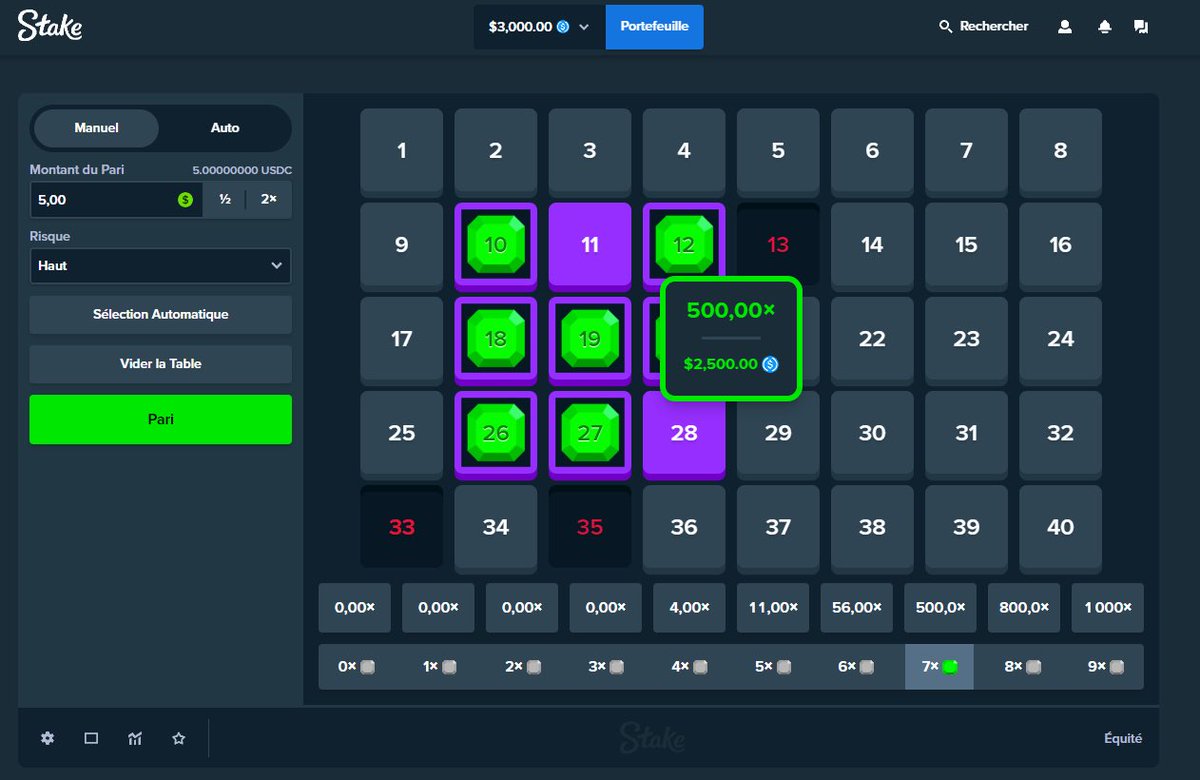Viewport: 1200px width, 780px height.
Task: Click the green Pari button
Action: click(161, 419)
